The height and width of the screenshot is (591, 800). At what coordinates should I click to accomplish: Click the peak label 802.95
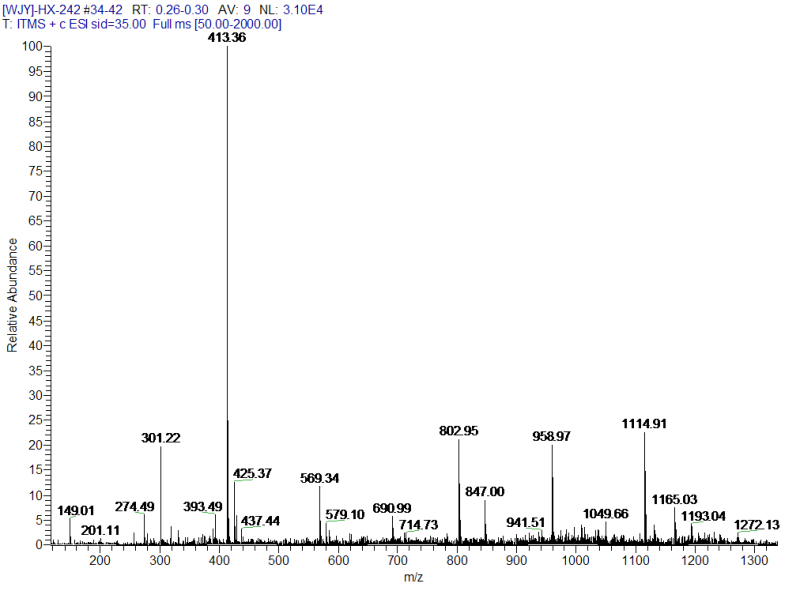pyautogui.click(x=459, y=431)
